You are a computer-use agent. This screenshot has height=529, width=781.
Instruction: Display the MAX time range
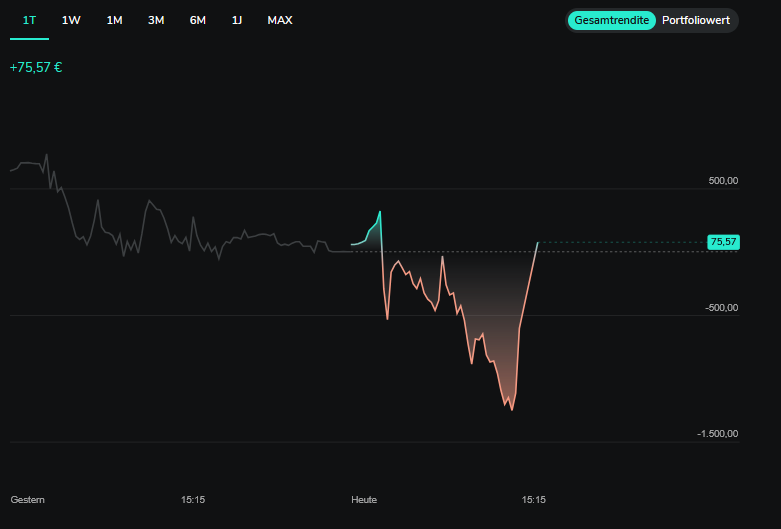coord(280,20)
